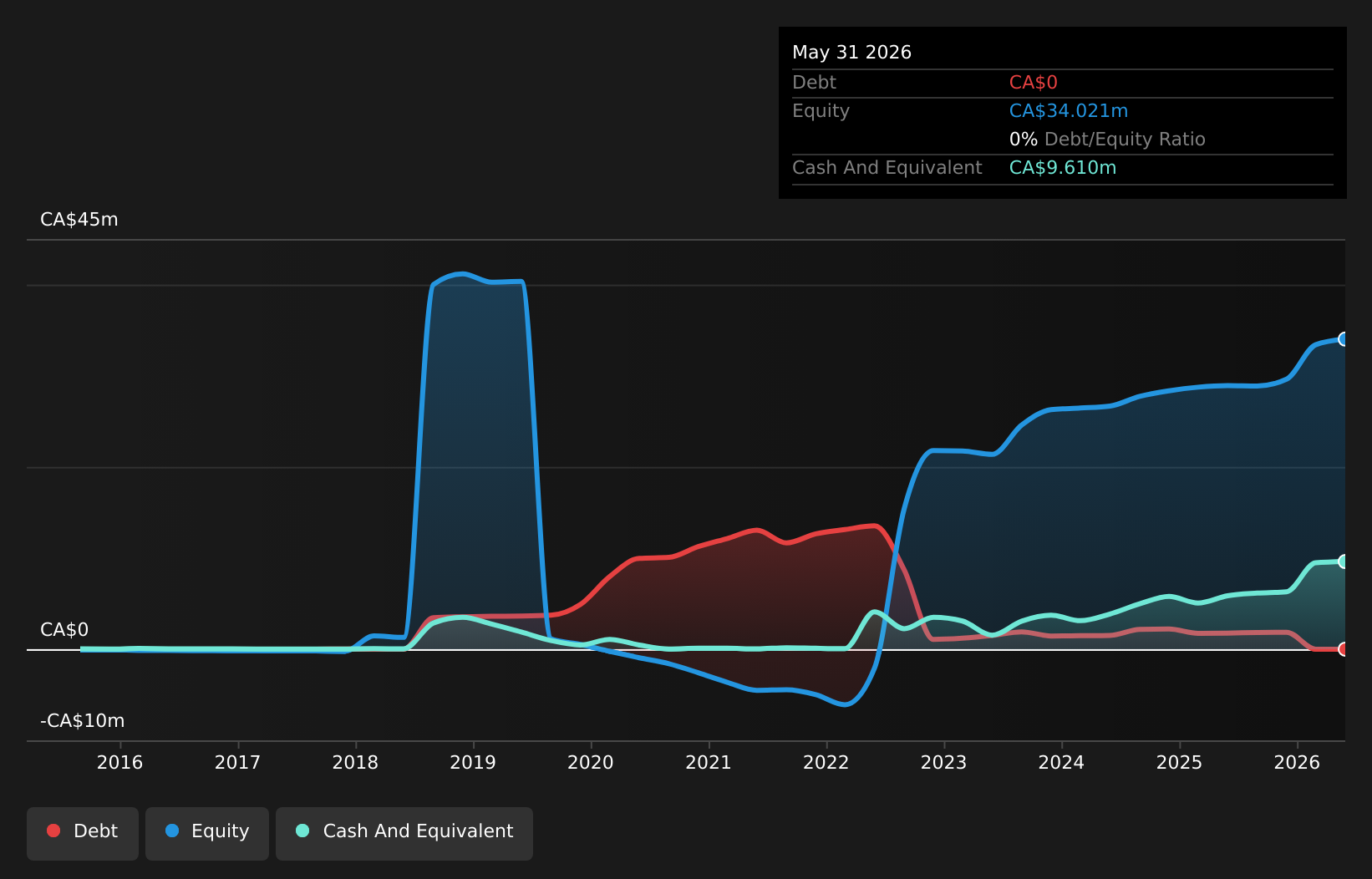Click the -CA$10m y-axis label
This screenshot has width=1372, height=879.
(83, 721)
